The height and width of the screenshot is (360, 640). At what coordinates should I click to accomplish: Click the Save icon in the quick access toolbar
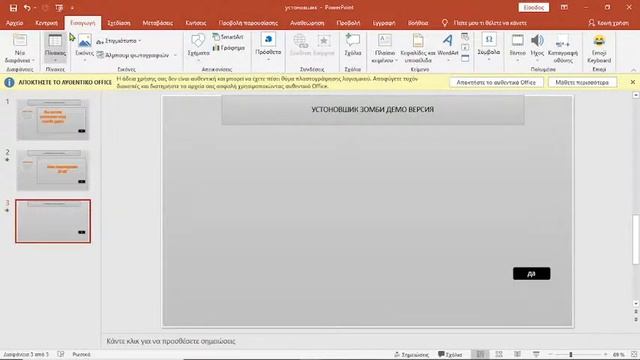click(x=13, y=8)
